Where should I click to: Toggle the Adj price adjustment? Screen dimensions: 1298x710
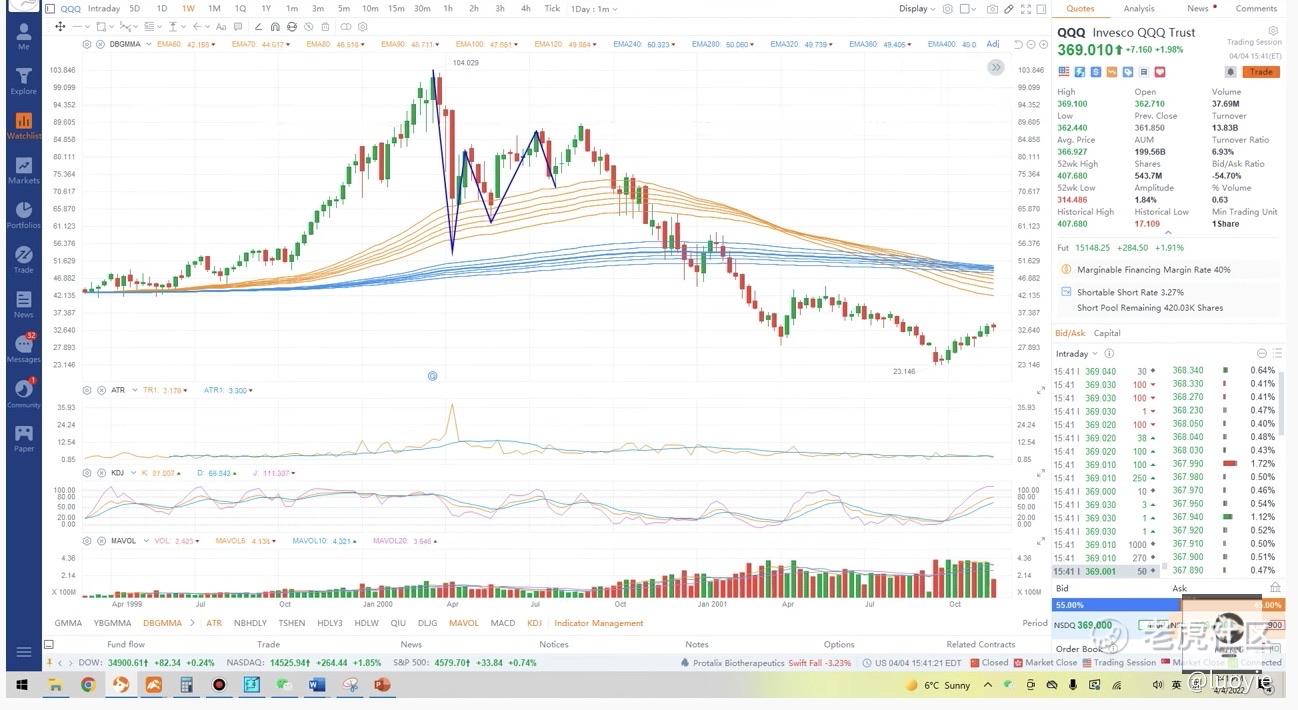tap(993, 44)
